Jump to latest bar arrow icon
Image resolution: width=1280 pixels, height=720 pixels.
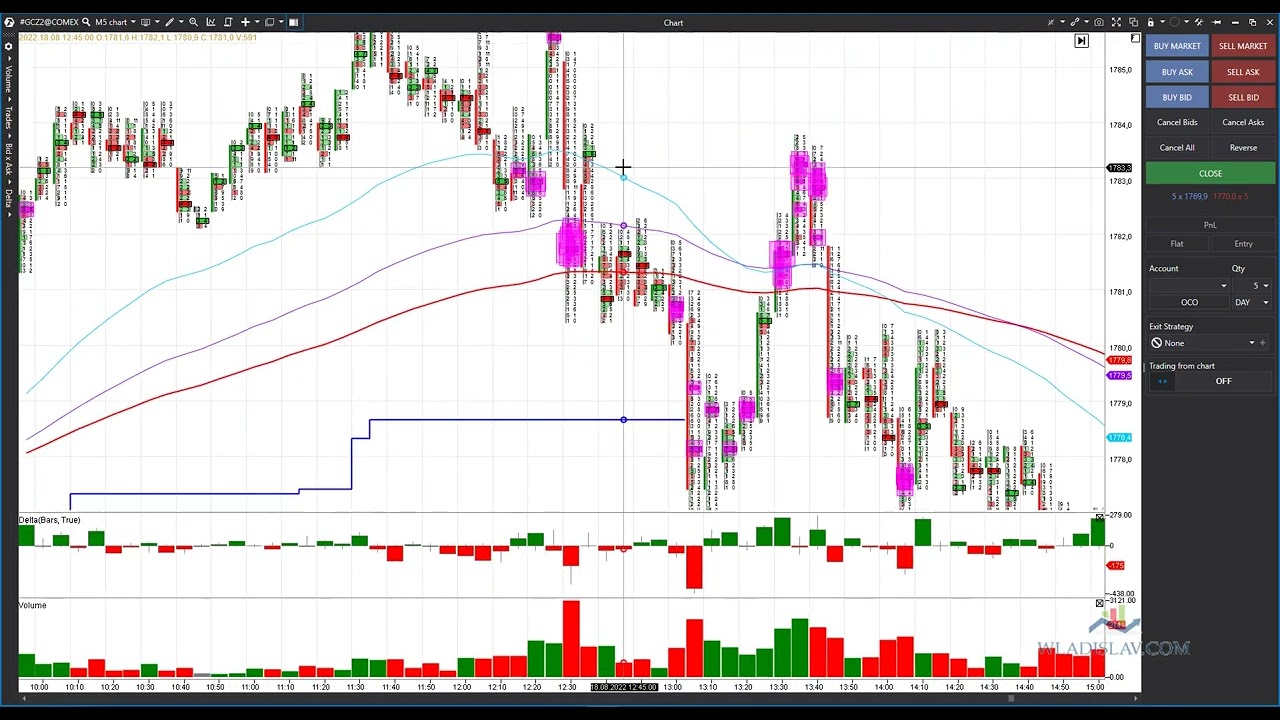(1081, 41)
